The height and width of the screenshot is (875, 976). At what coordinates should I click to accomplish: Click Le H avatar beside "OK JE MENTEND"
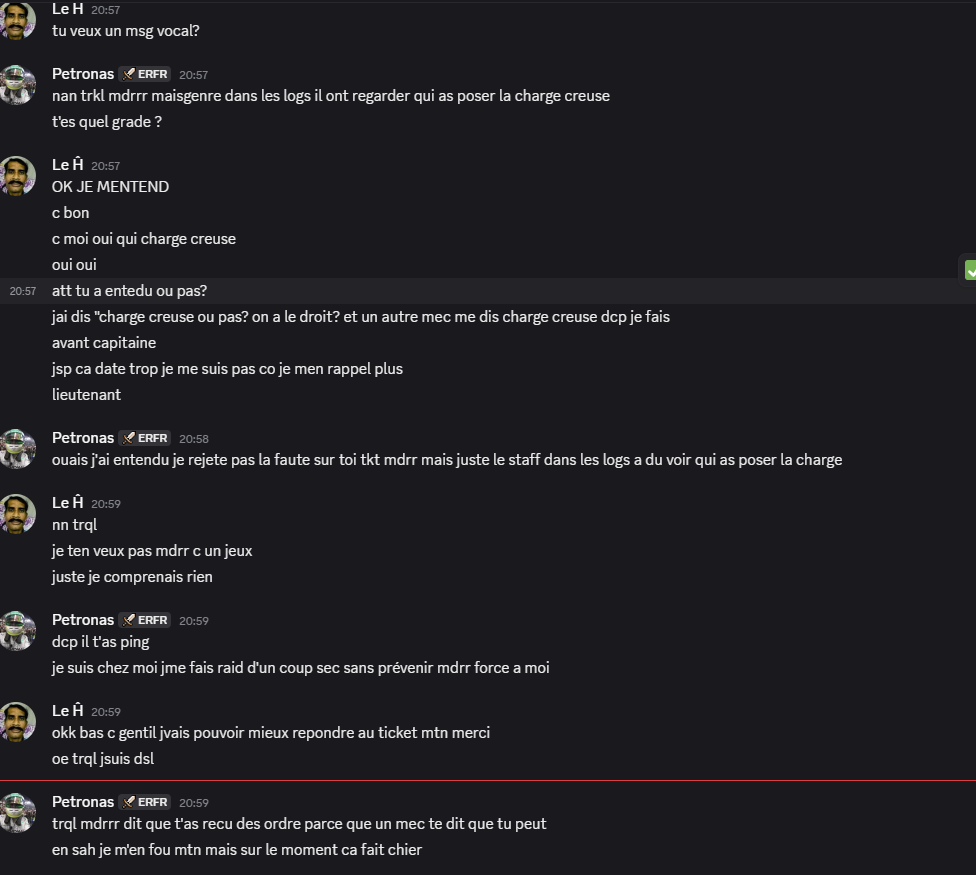click(x=18, y=176)
